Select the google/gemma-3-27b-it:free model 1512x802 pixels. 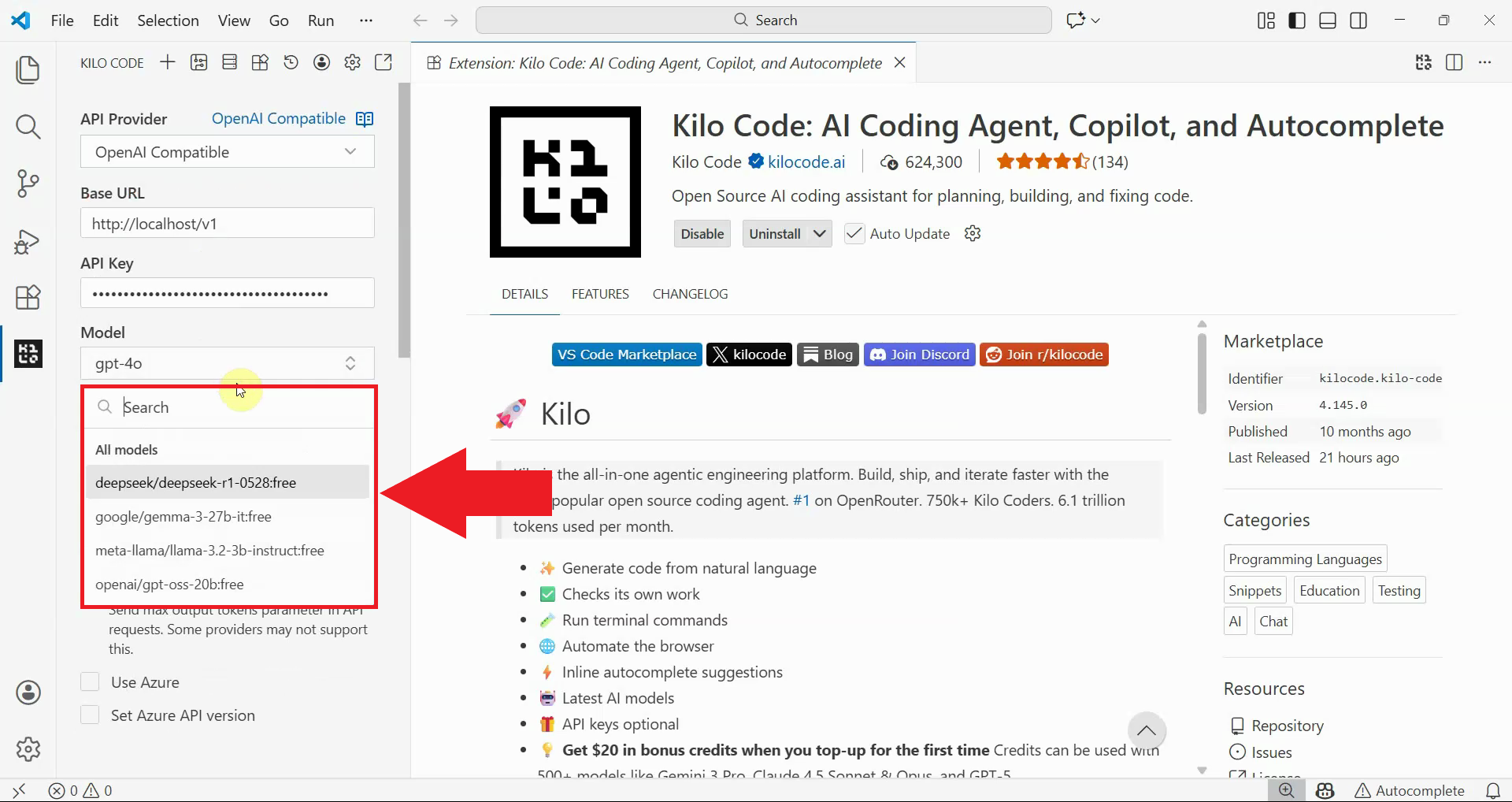pyautogui.click(x=183, y=517)
